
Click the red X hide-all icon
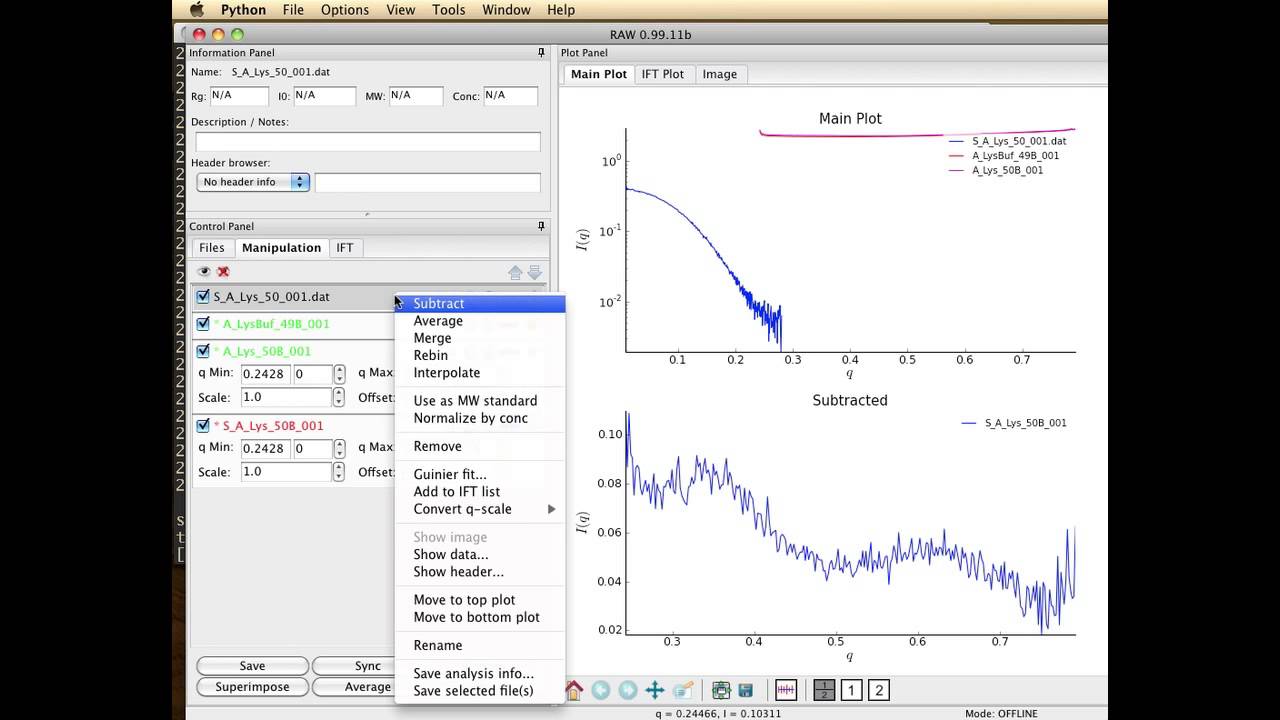223,271
